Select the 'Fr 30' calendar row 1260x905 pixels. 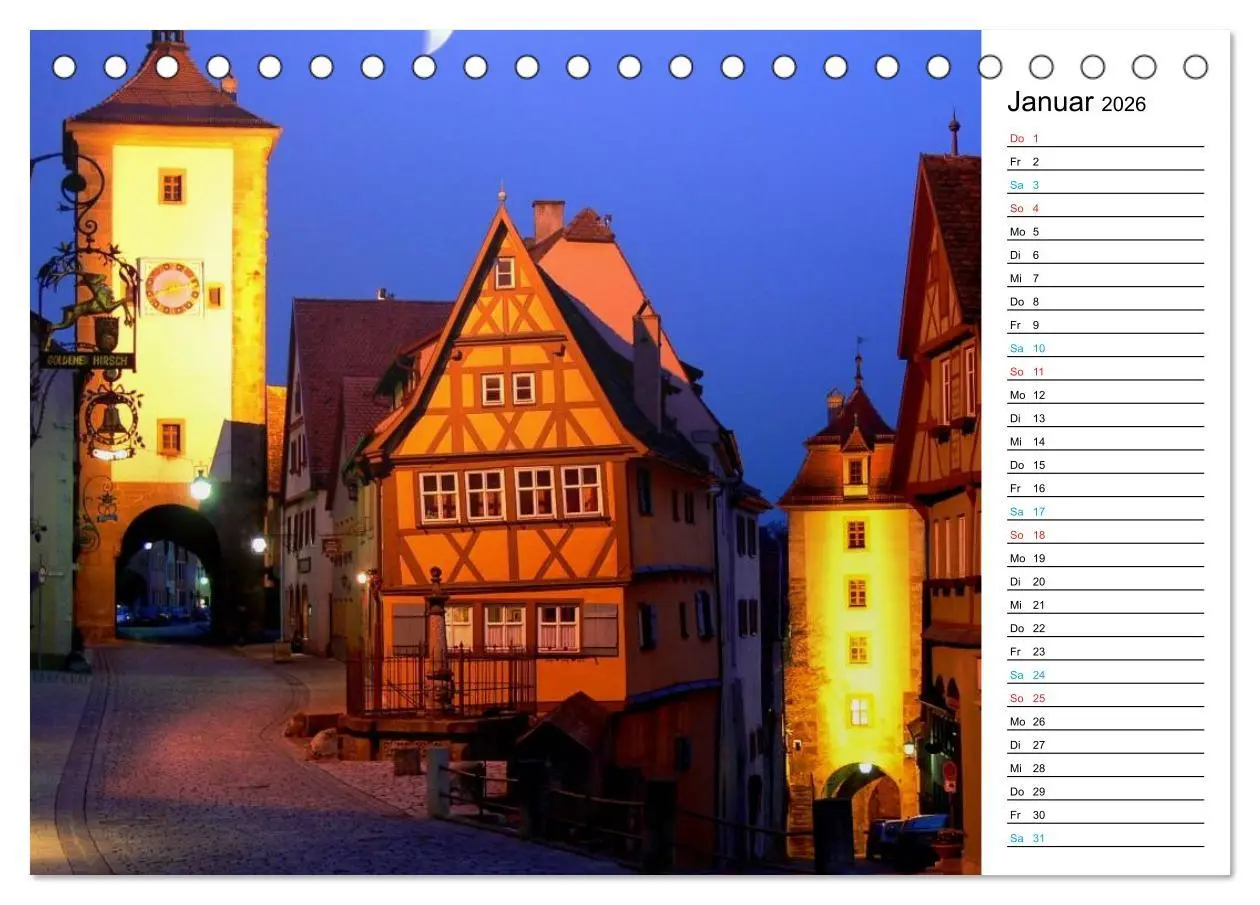pos(1105,815)
